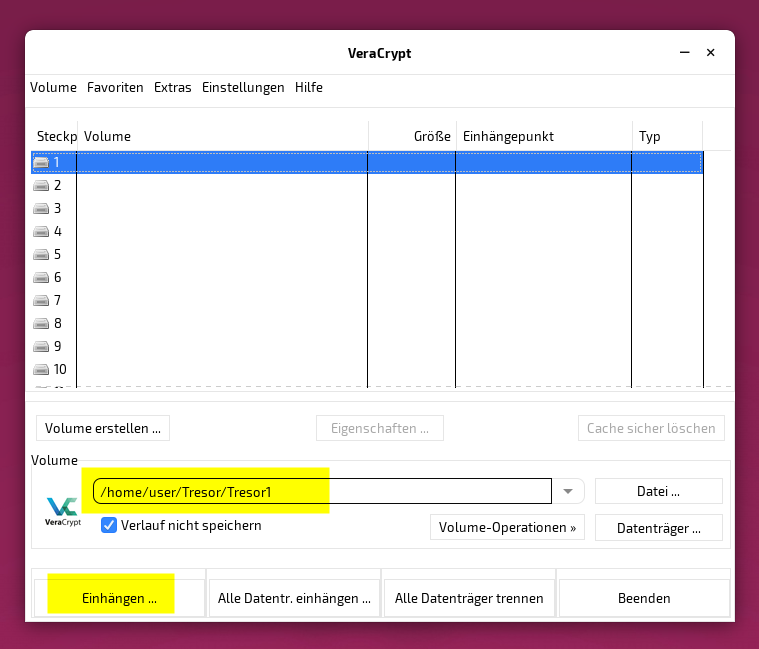This screenshot has width=759, height=649.
Task: Open the Favoriten menu
Action: tap(115, 88)
